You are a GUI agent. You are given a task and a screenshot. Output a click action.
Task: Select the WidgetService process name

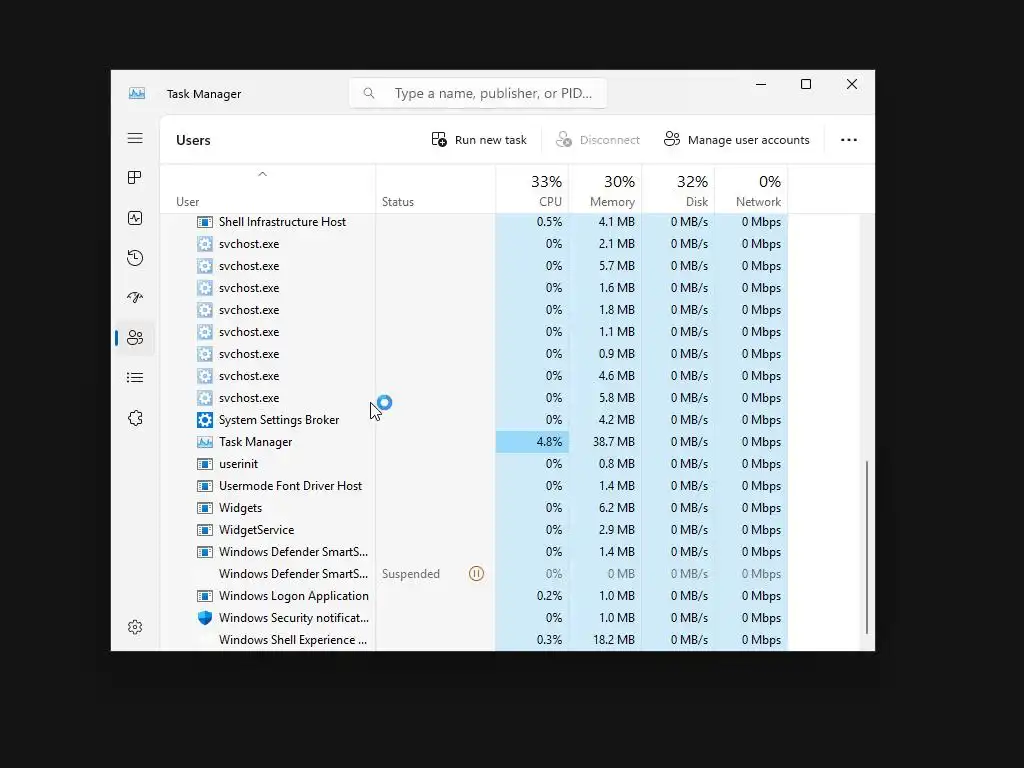(x=257, y=530)
